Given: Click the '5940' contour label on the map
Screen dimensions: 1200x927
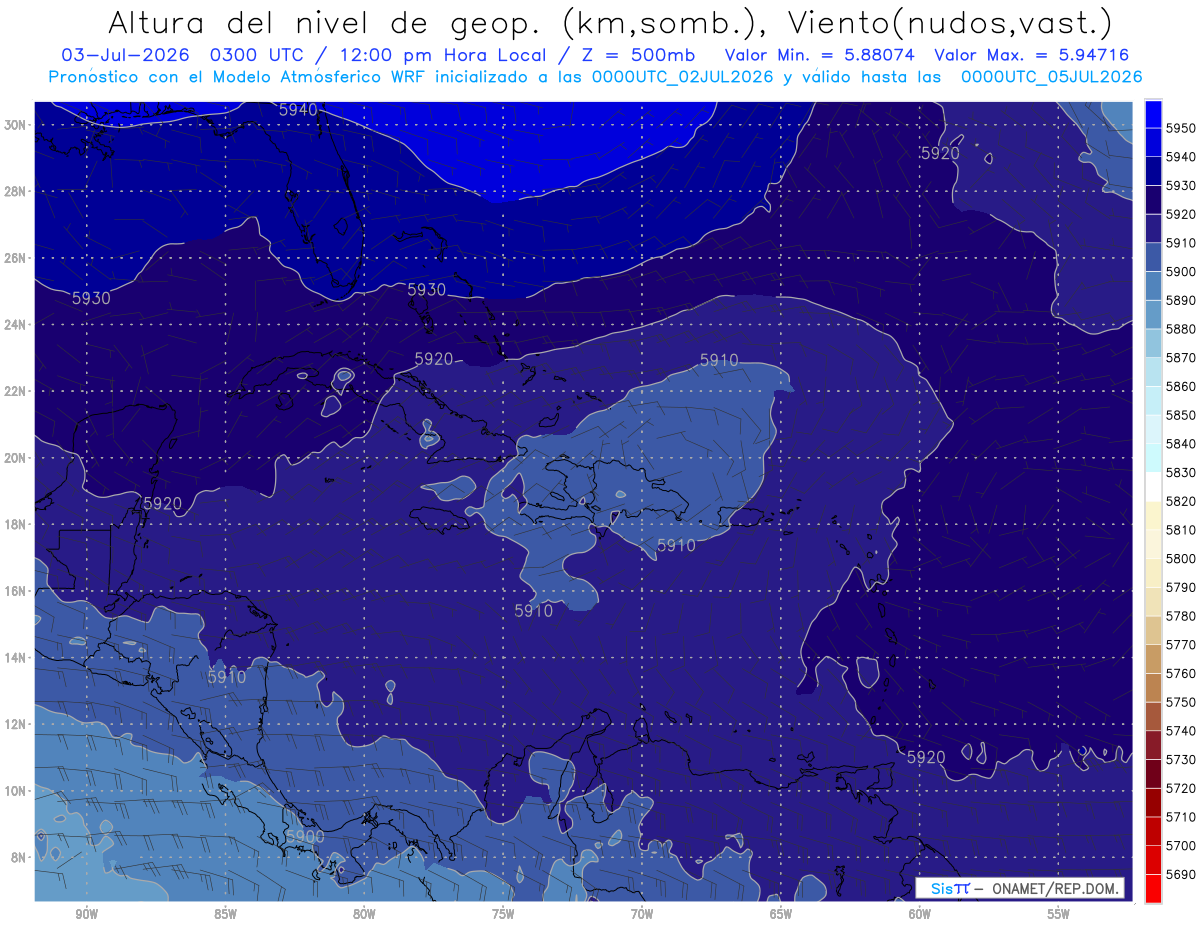Looking at the screenshot, I should [x=298, y=110].
